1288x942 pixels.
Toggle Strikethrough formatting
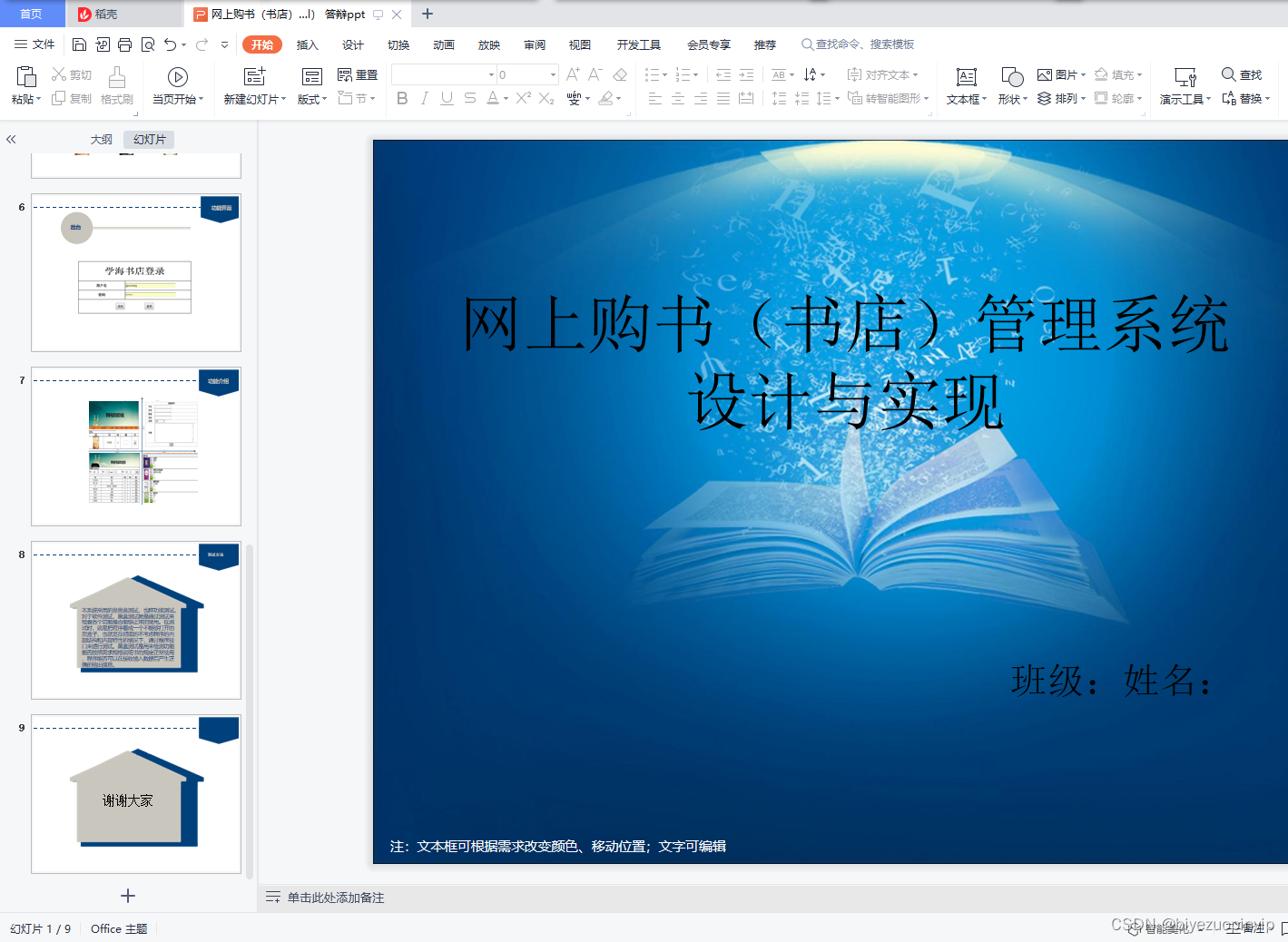469,98
